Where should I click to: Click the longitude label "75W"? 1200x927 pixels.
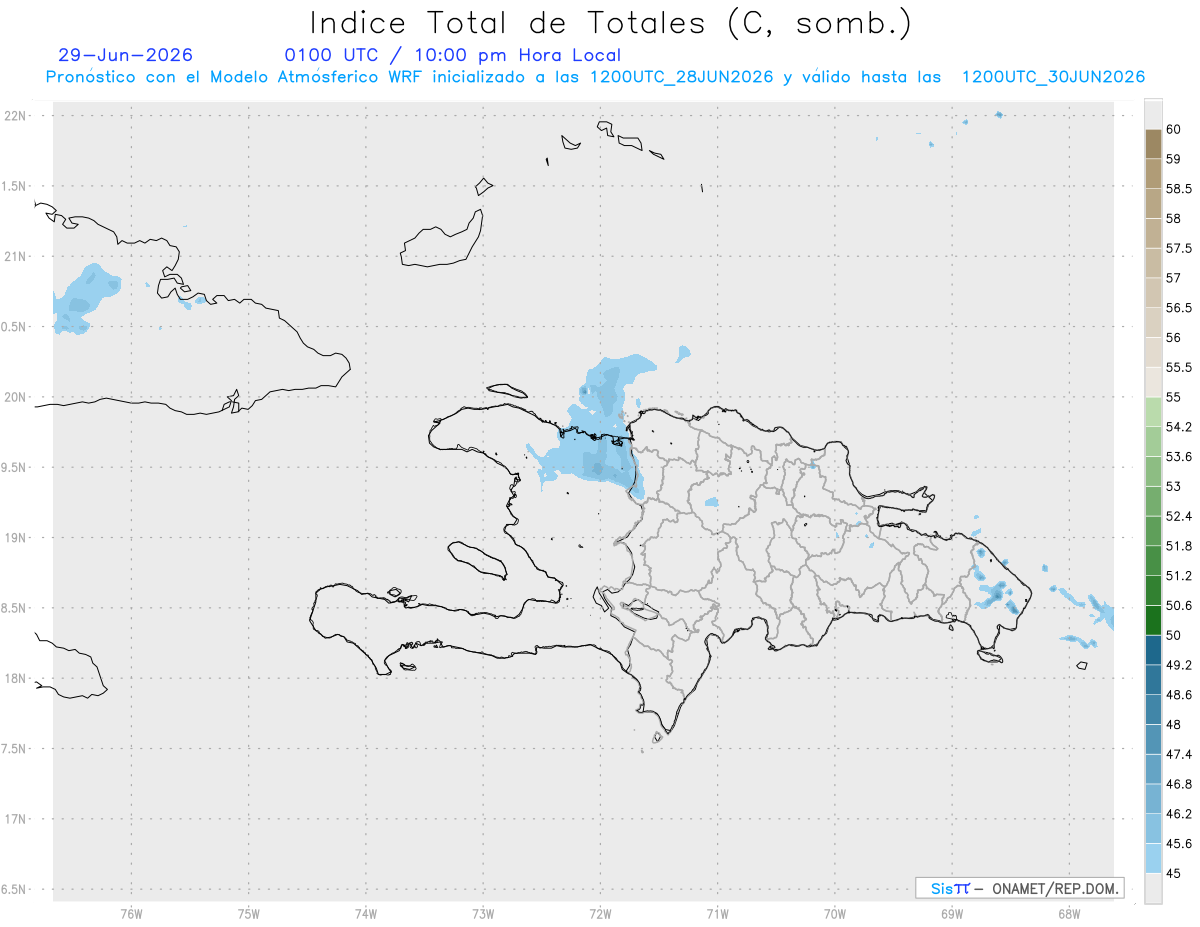tap(249, 913)
